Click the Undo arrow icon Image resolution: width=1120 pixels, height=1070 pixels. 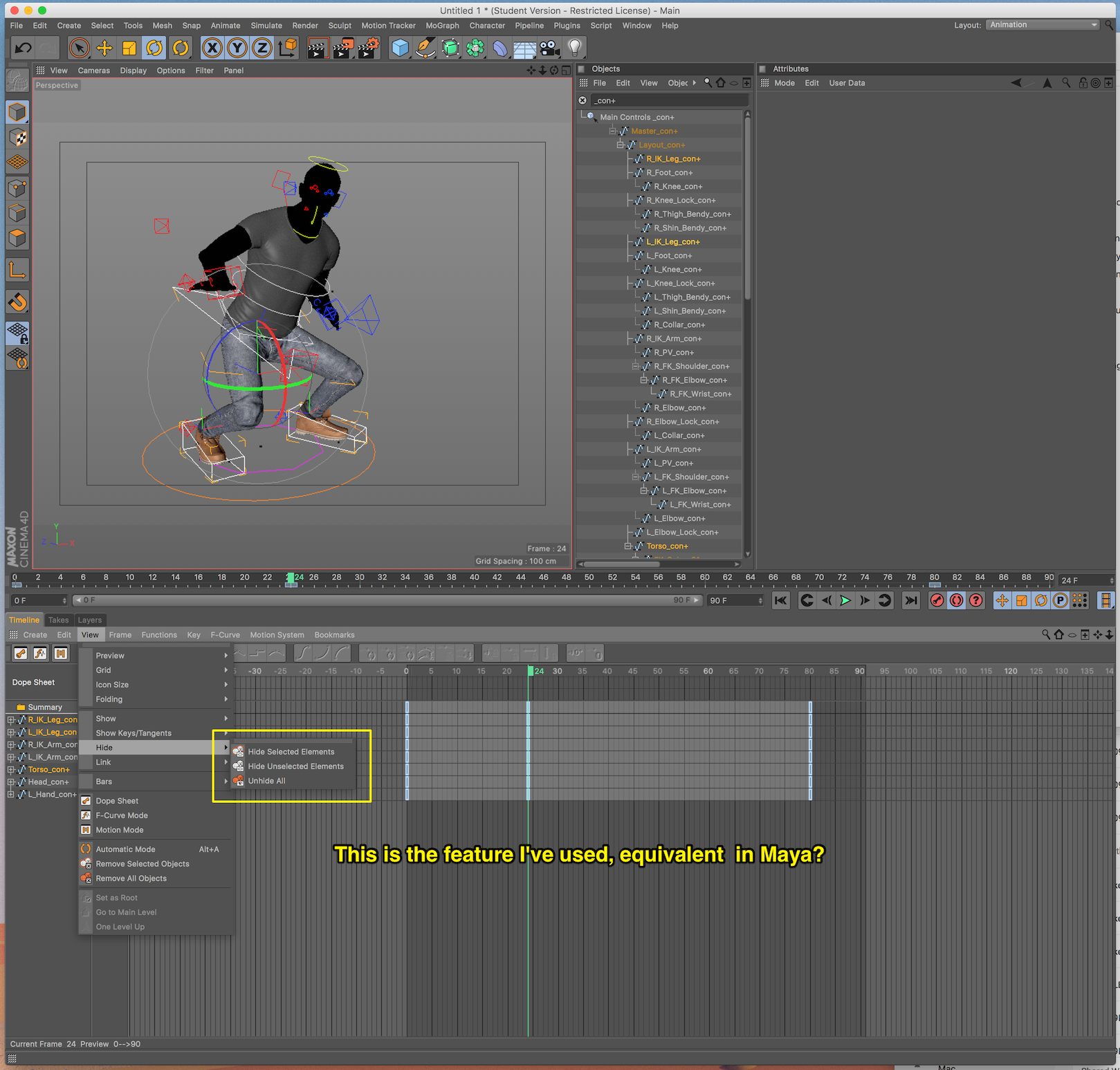coord(23,48)
